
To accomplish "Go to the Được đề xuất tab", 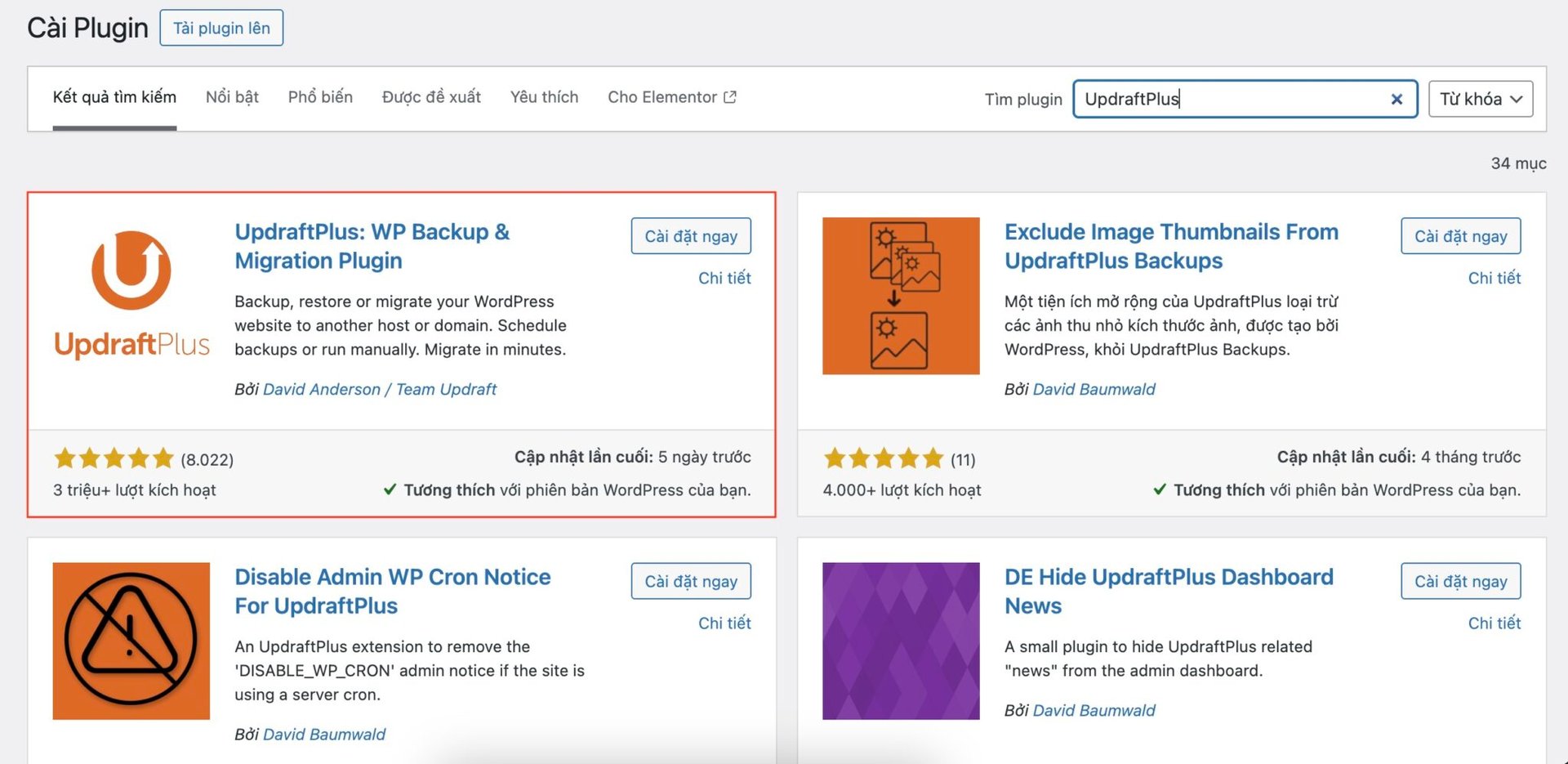I will pos(431,97).
